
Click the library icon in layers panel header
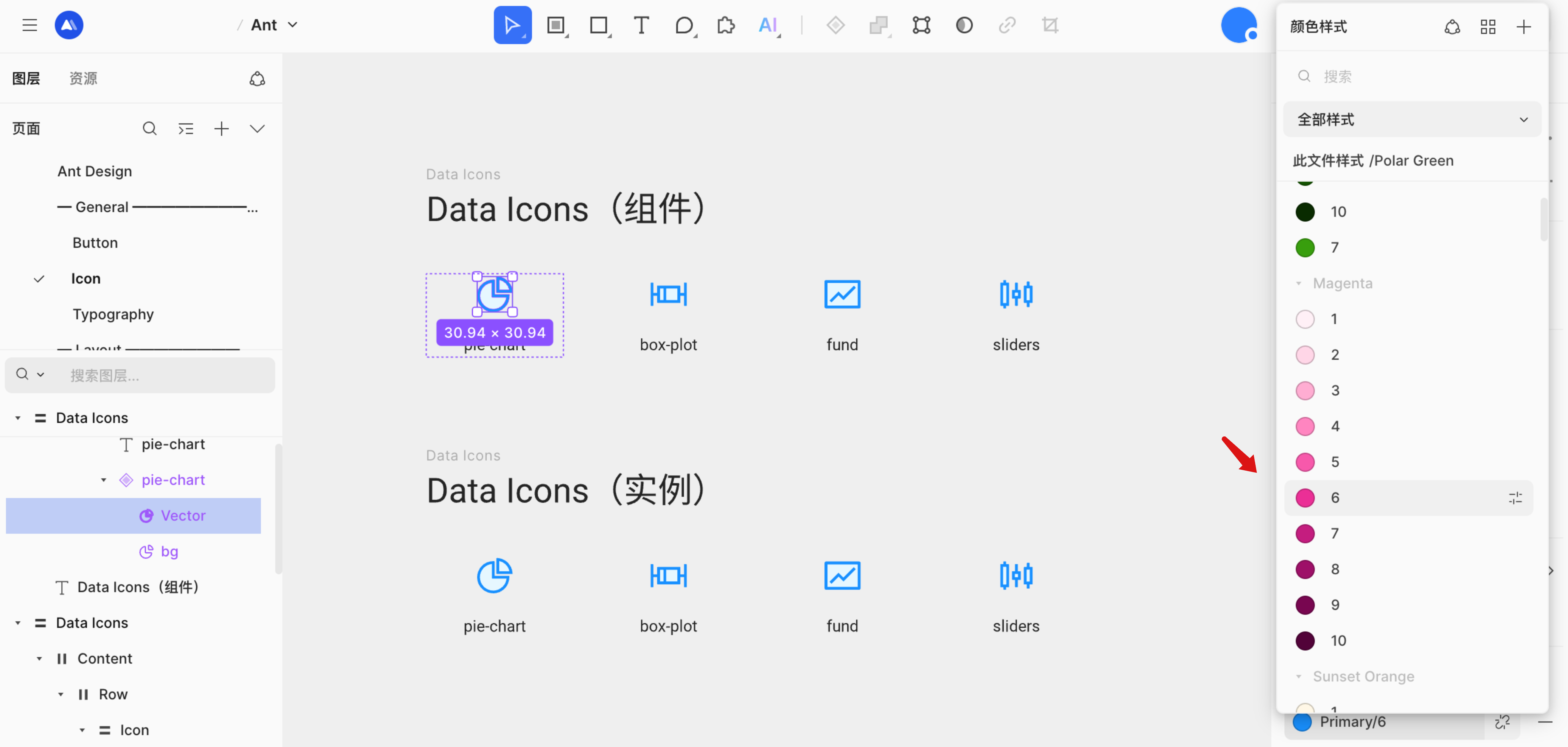coord(257,79)
